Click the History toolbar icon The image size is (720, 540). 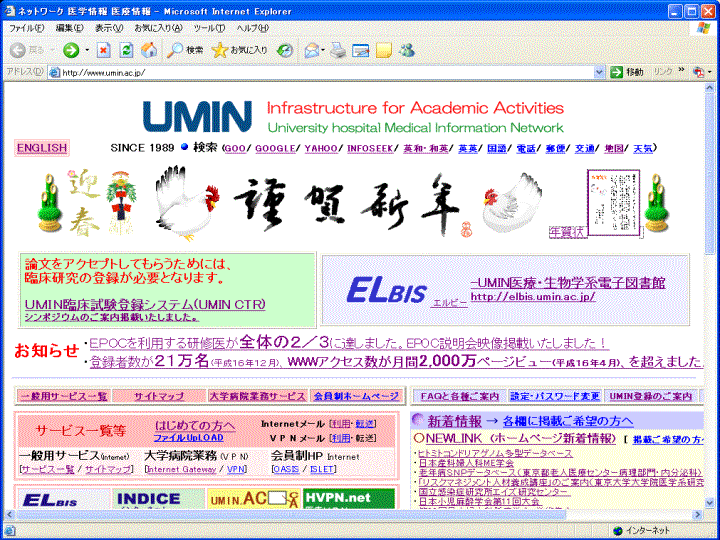286,50
